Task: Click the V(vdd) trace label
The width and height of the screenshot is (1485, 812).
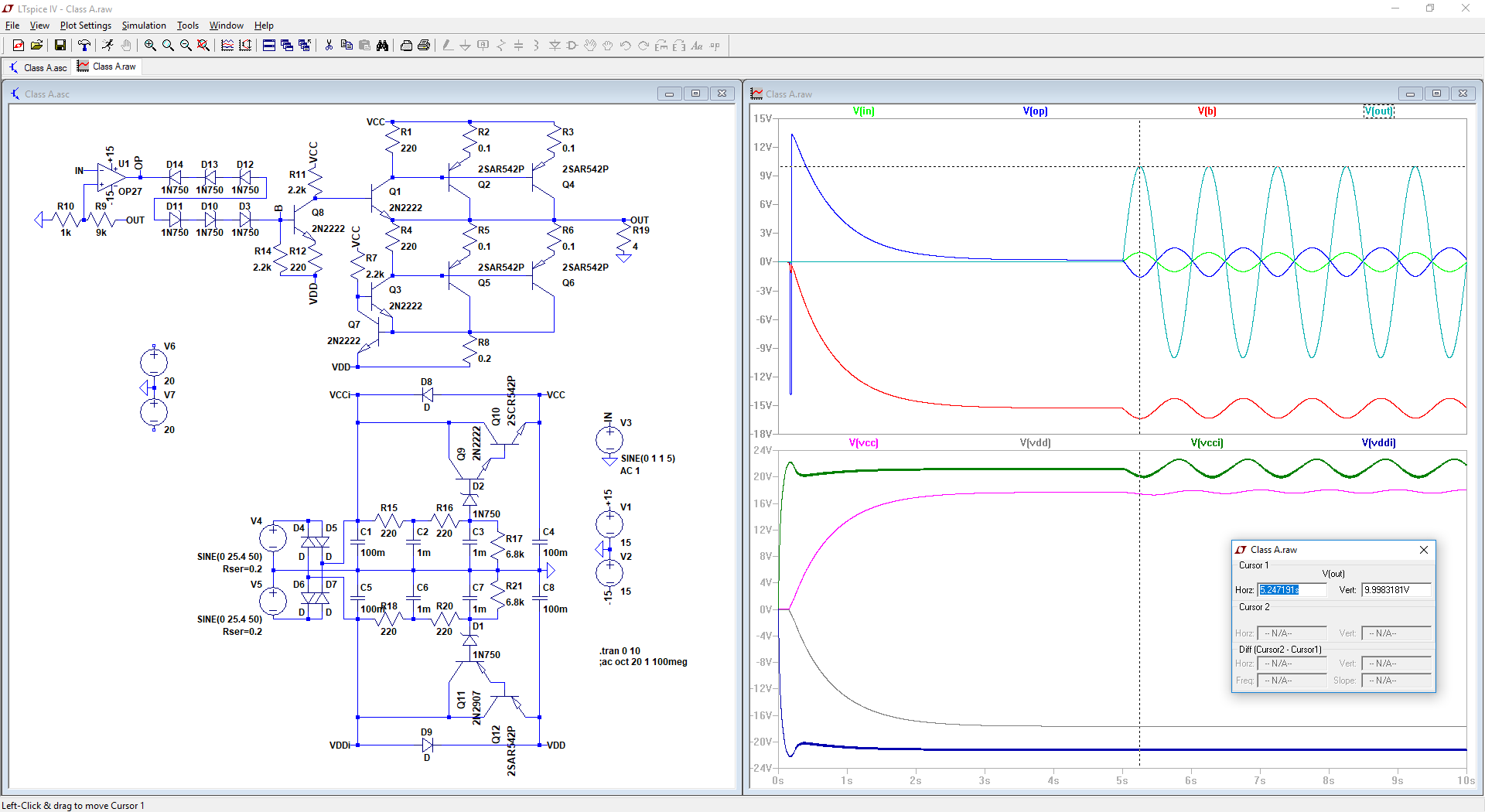Action: click(x=1035, y=443)
